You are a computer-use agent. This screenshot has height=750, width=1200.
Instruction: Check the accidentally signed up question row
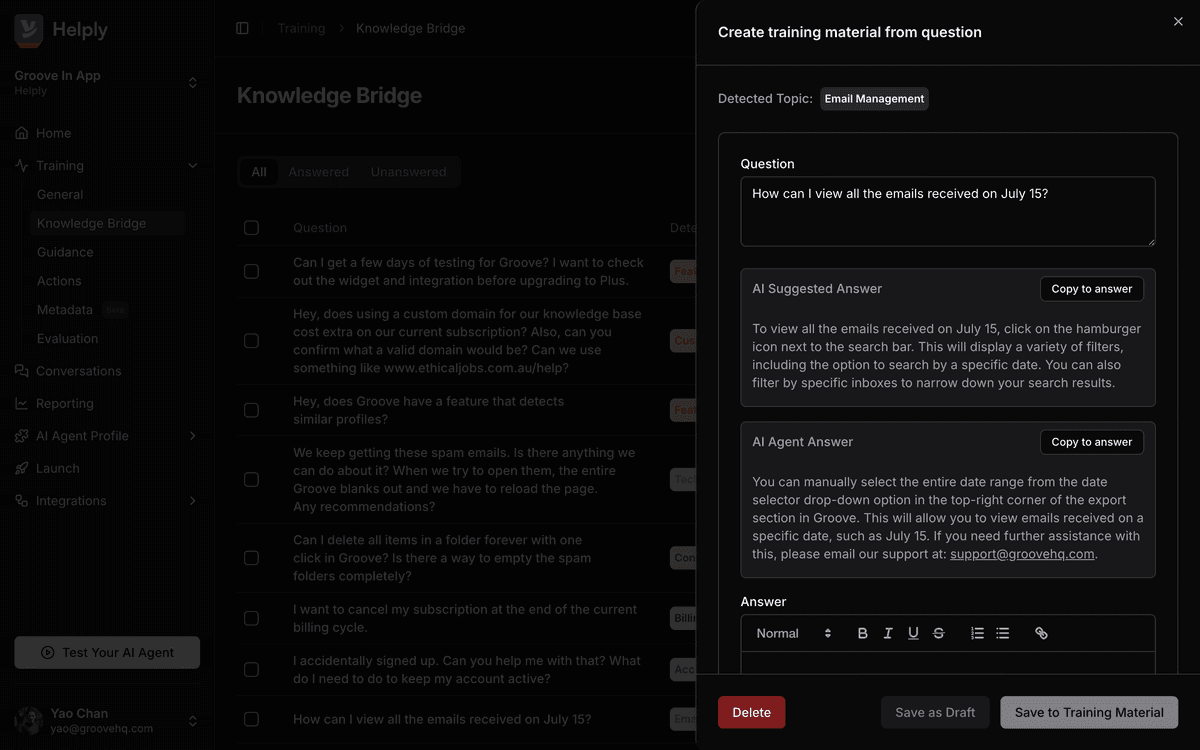tap(251, 670)
